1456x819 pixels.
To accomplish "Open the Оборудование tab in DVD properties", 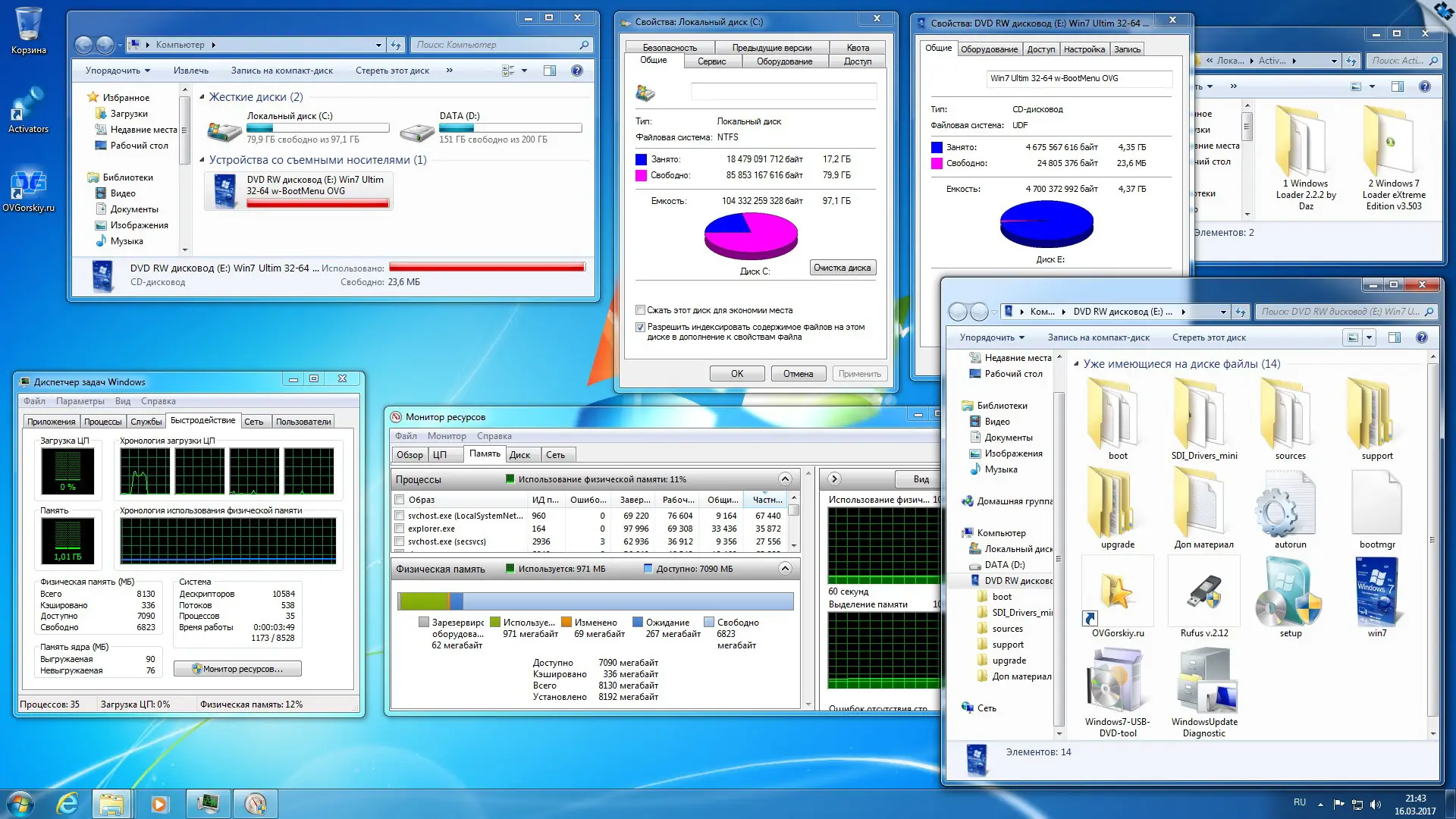I will coord(989,49).
